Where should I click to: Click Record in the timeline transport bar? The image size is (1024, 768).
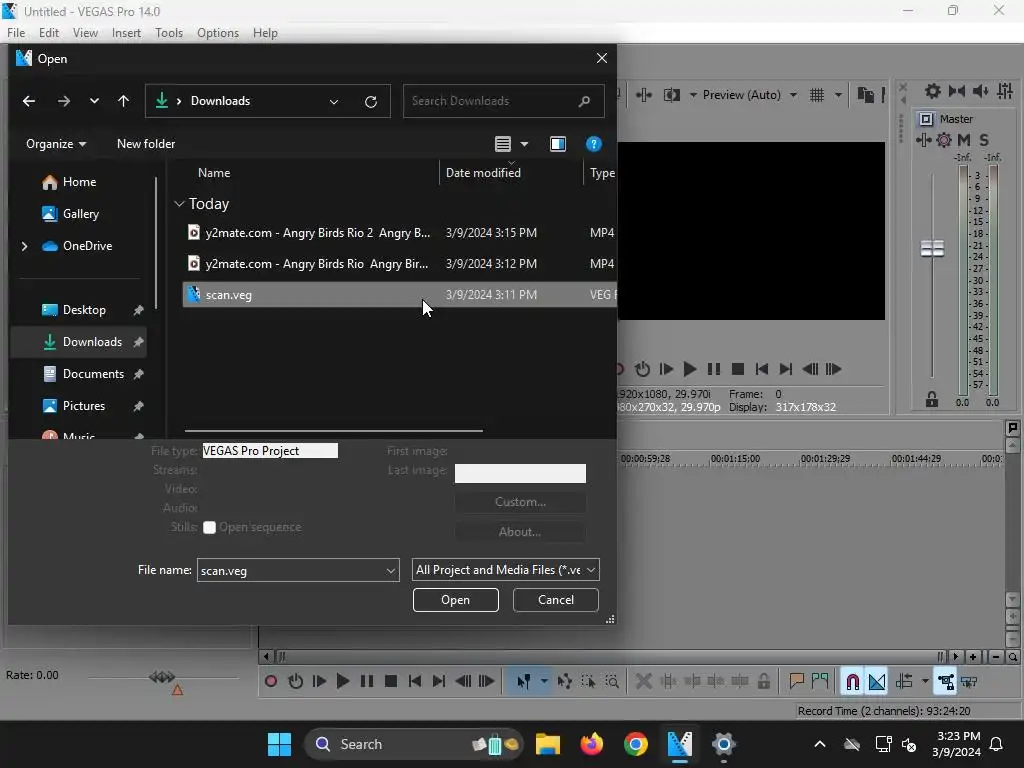tap(270, 681)
